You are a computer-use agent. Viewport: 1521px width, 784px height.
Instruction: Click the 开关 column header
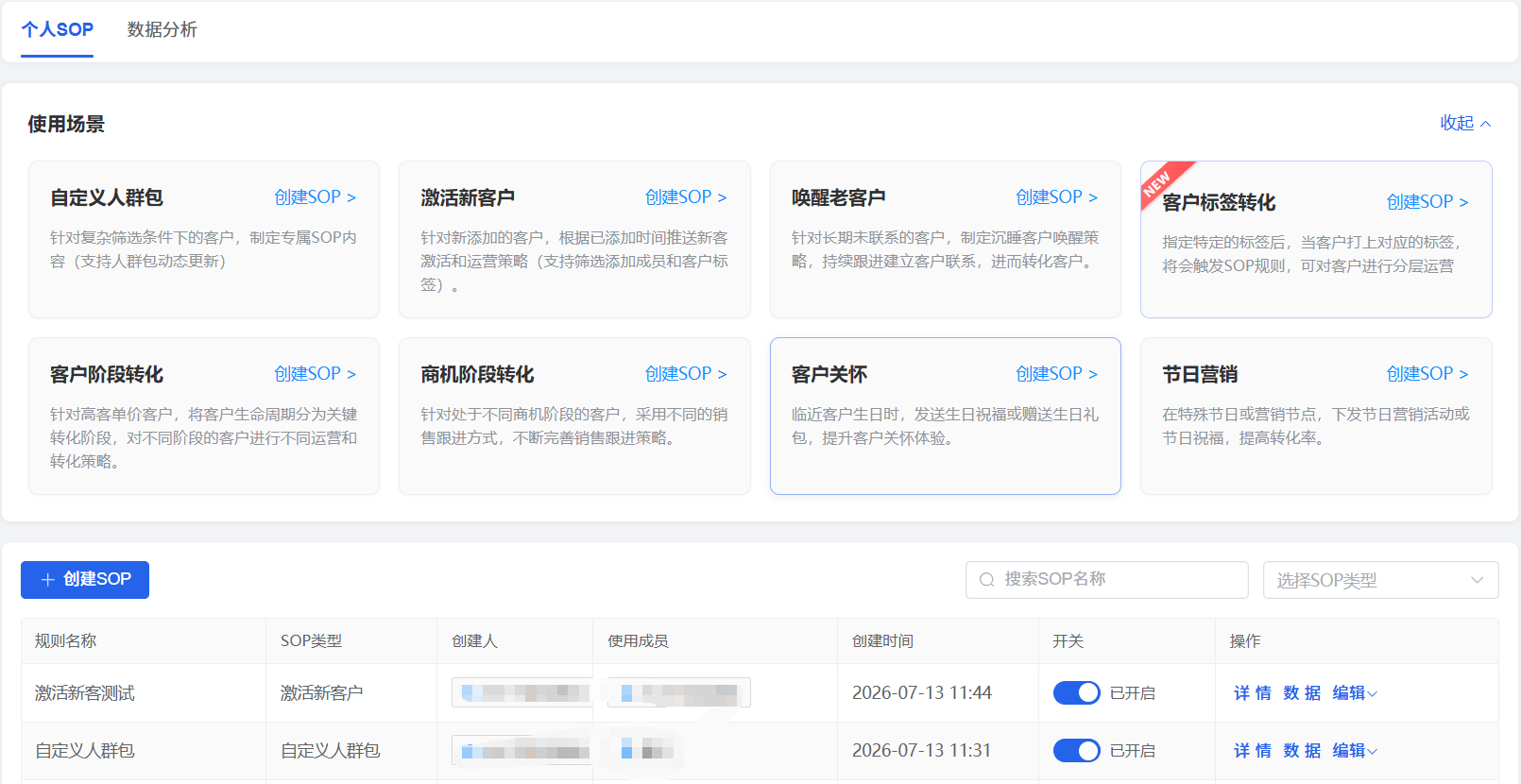click(x=1068, y=641)
